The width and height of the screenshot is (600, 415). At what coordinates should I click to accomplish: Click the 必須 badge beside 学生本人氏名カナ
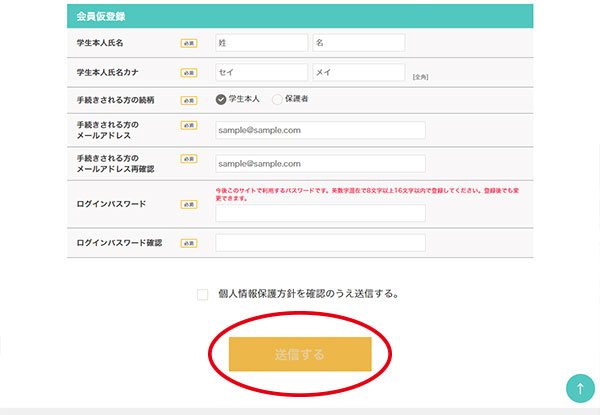click(x=189, y=73)
